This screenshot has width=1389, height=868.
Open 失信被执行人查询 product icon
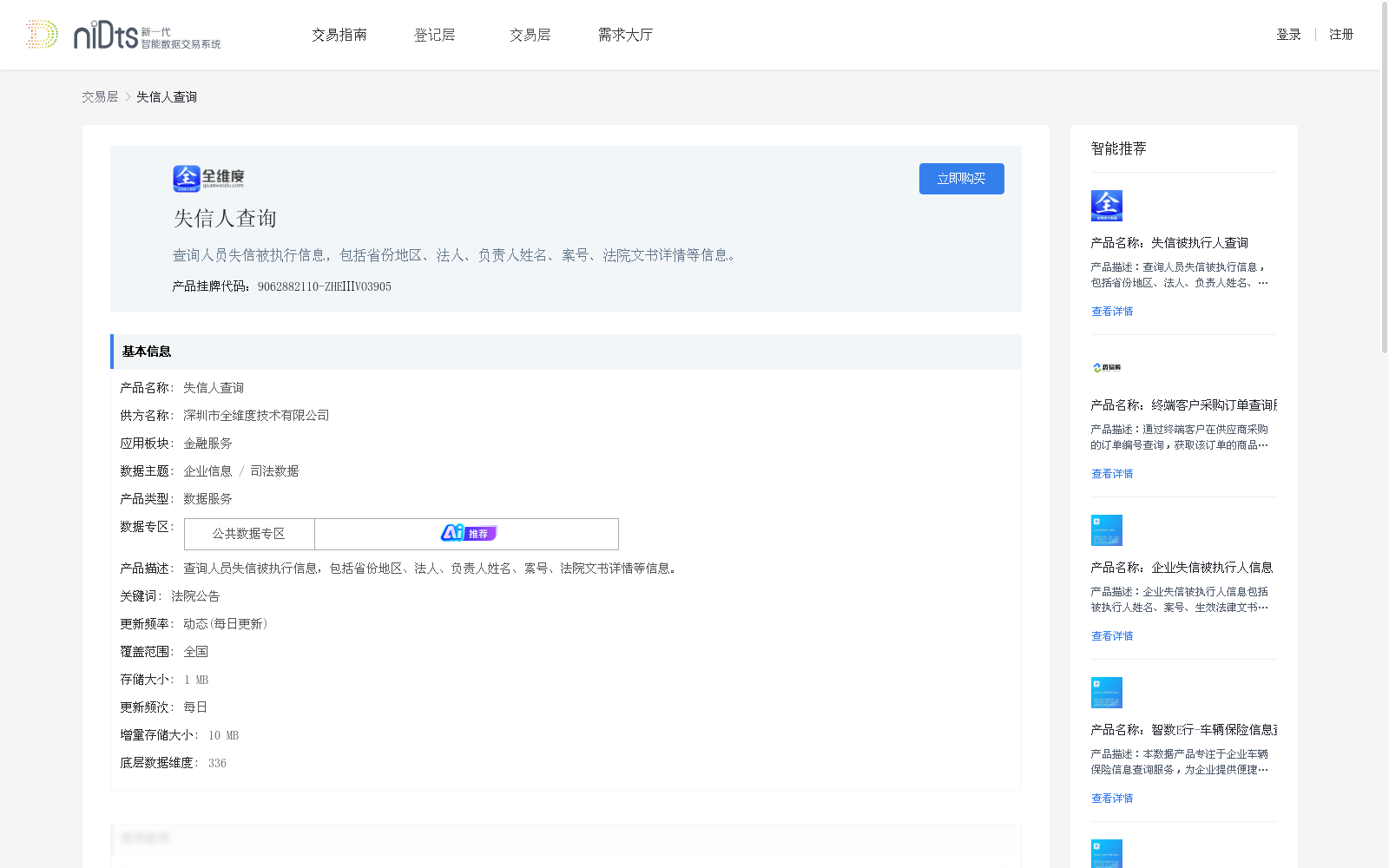pos(1107,206)
